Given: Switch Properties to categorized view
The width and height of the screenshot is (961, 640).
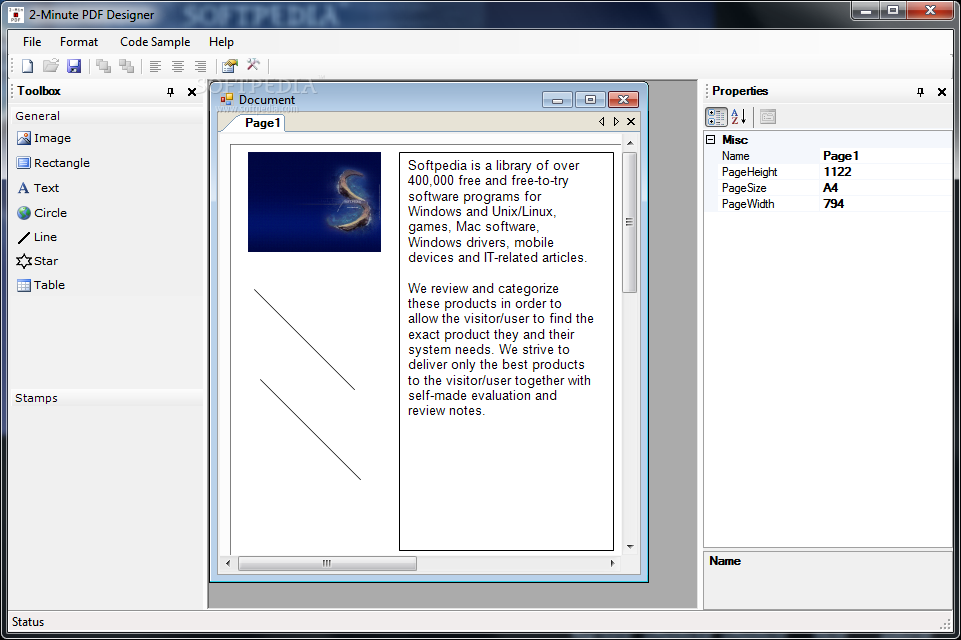Looking at the screenshot, I should click(x=716, y=116).
